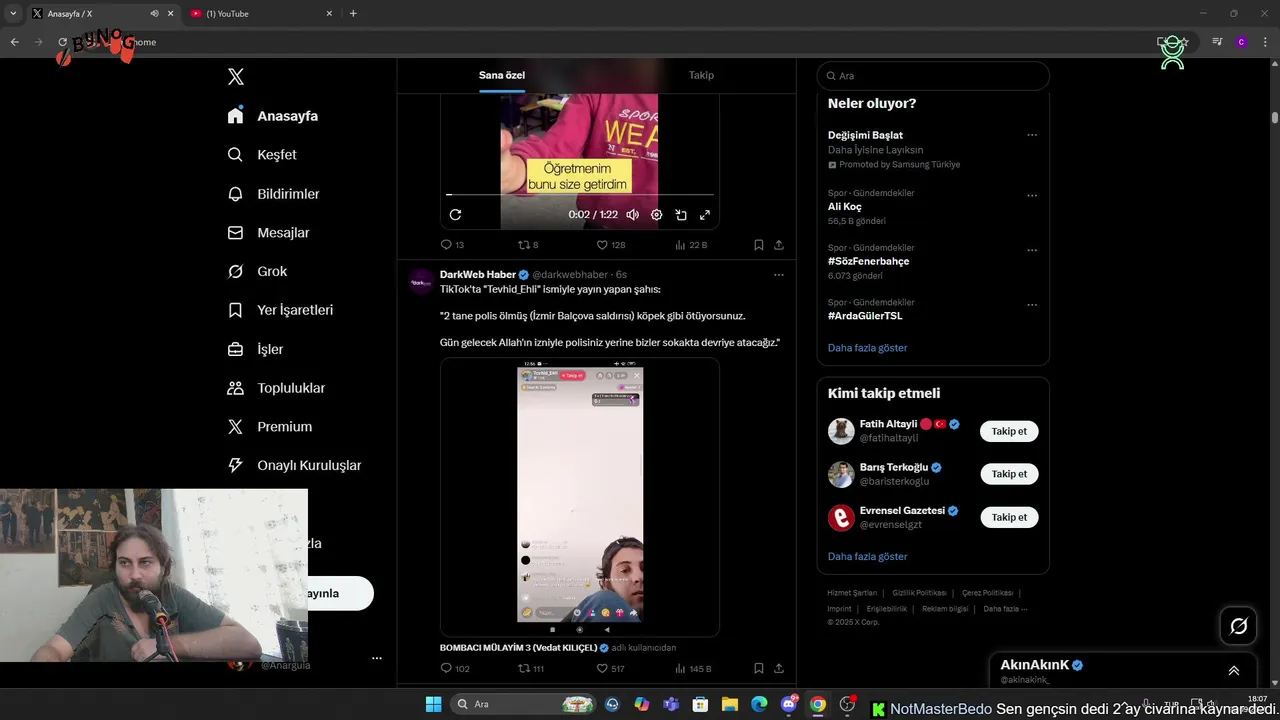Open the more menu on the DarkWeb Haber post
Screen dimensions: 1280x720
click(779, 275)
